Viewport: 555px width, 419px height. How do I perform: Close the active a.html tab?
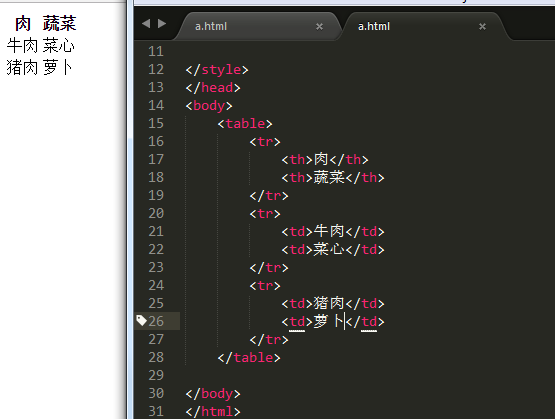(482, 27)
